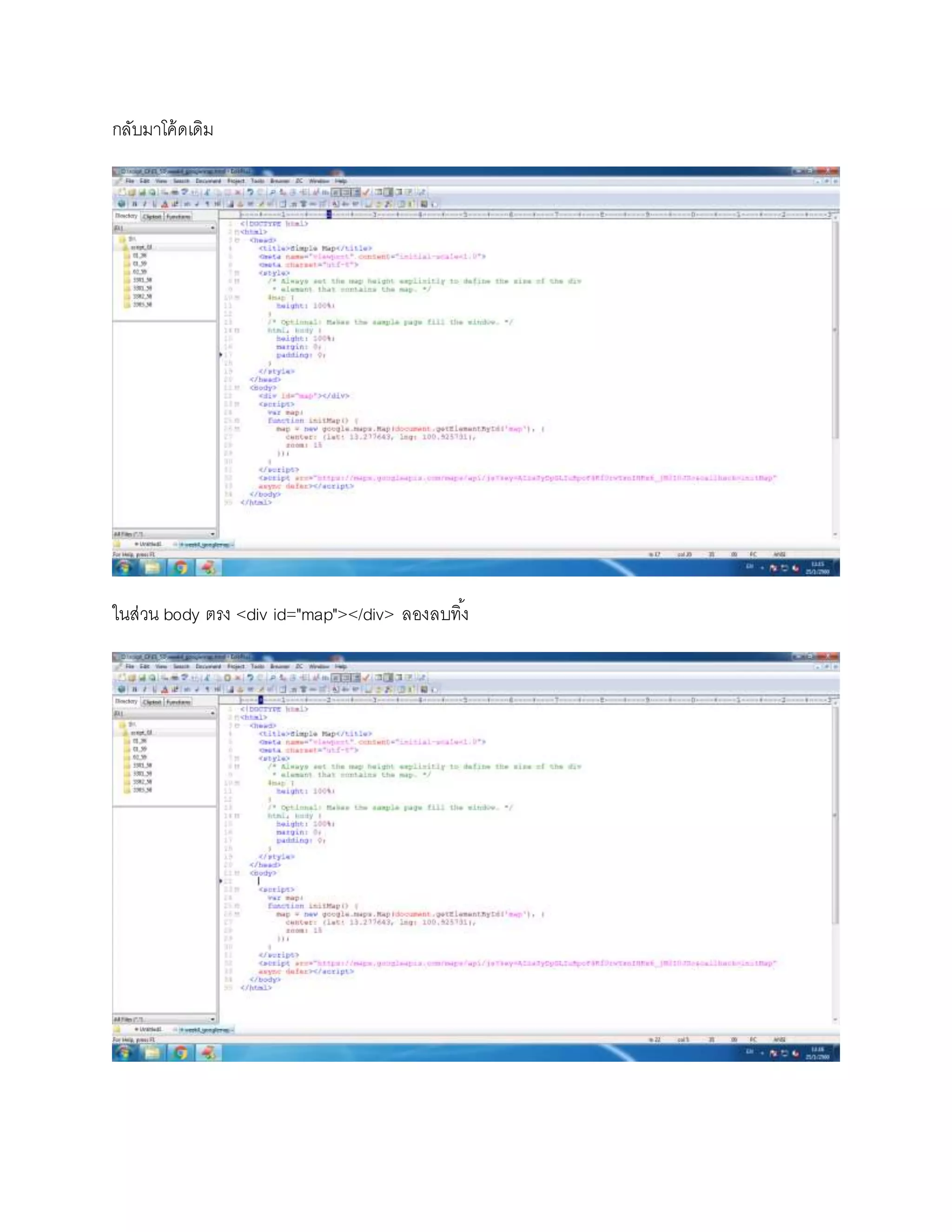Click Bold B icon in second EditPlus screenshot
Image resolution: width=952 pixels, height=1232 pixels.
point(134,689)
